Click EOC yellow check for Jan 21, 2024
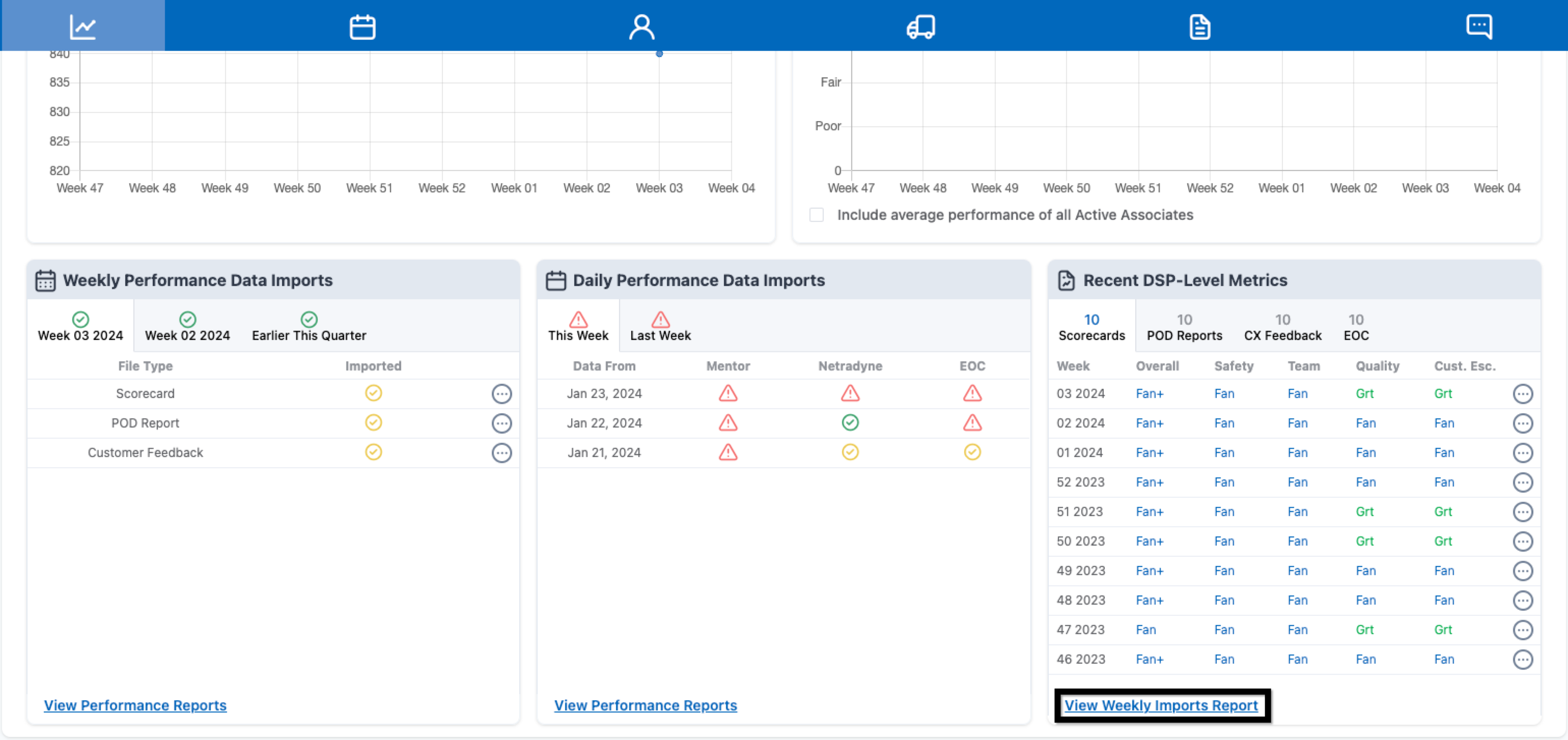This screenshot has height=740, width=1568. (x=972, y=452)
